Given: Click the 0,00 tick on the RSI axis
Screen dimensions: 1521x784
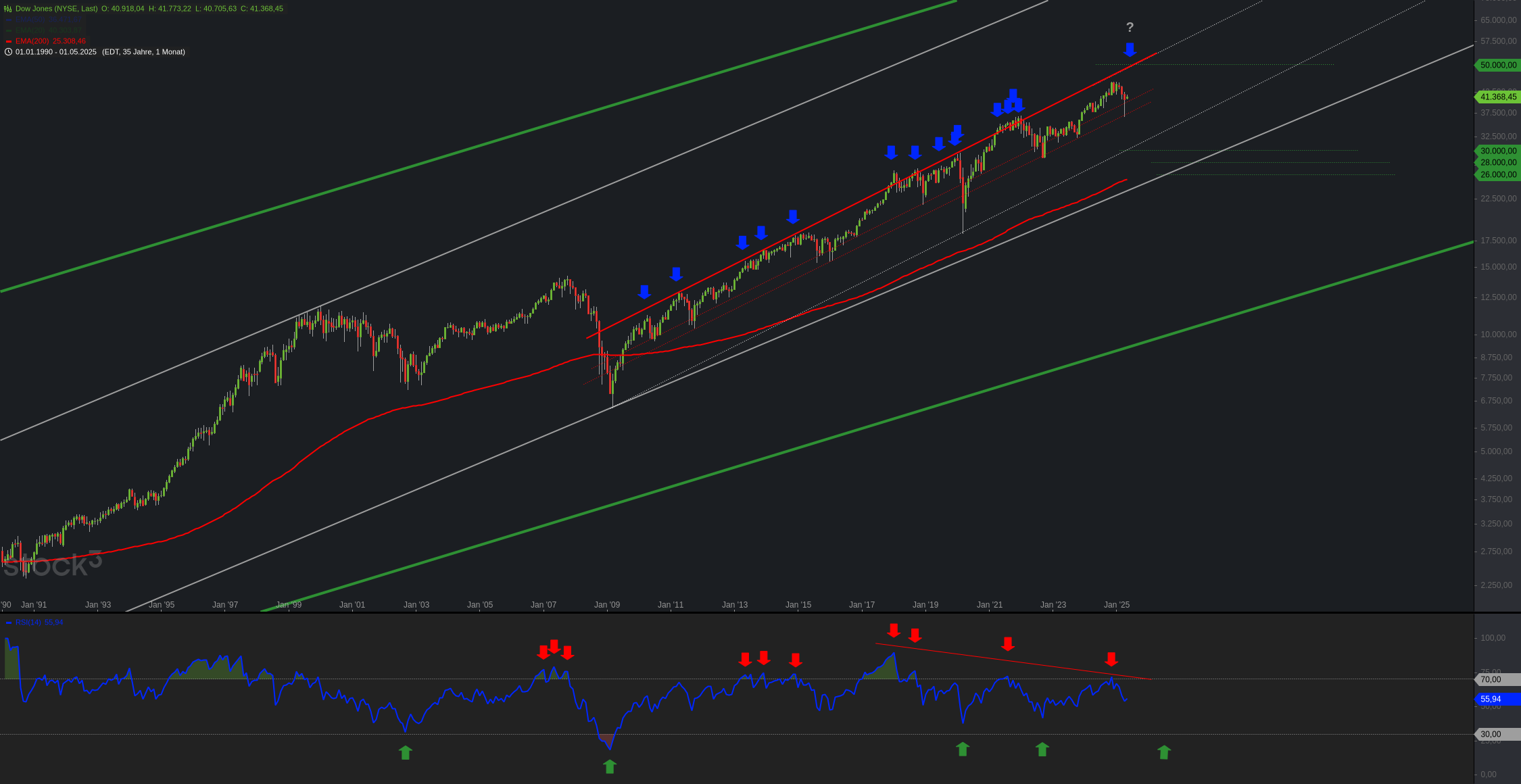Looking at the screenshot, I should (x=1488, y=775).
